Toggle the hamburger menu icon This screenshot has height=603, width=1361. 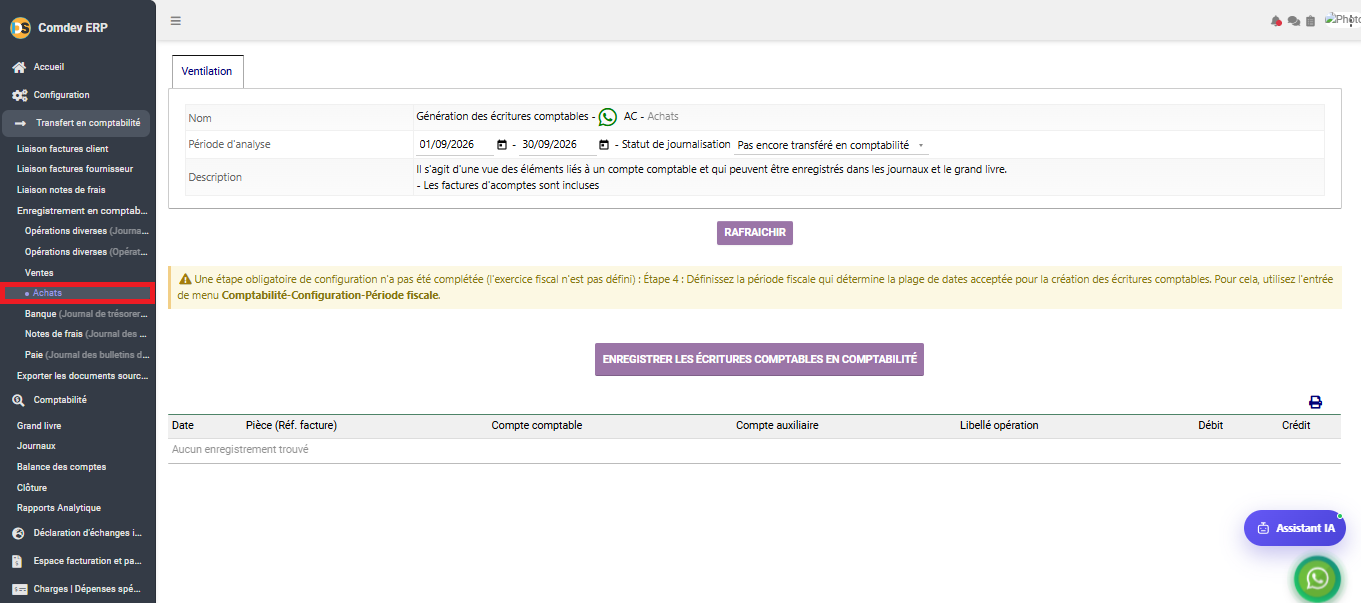pos(176,20)
